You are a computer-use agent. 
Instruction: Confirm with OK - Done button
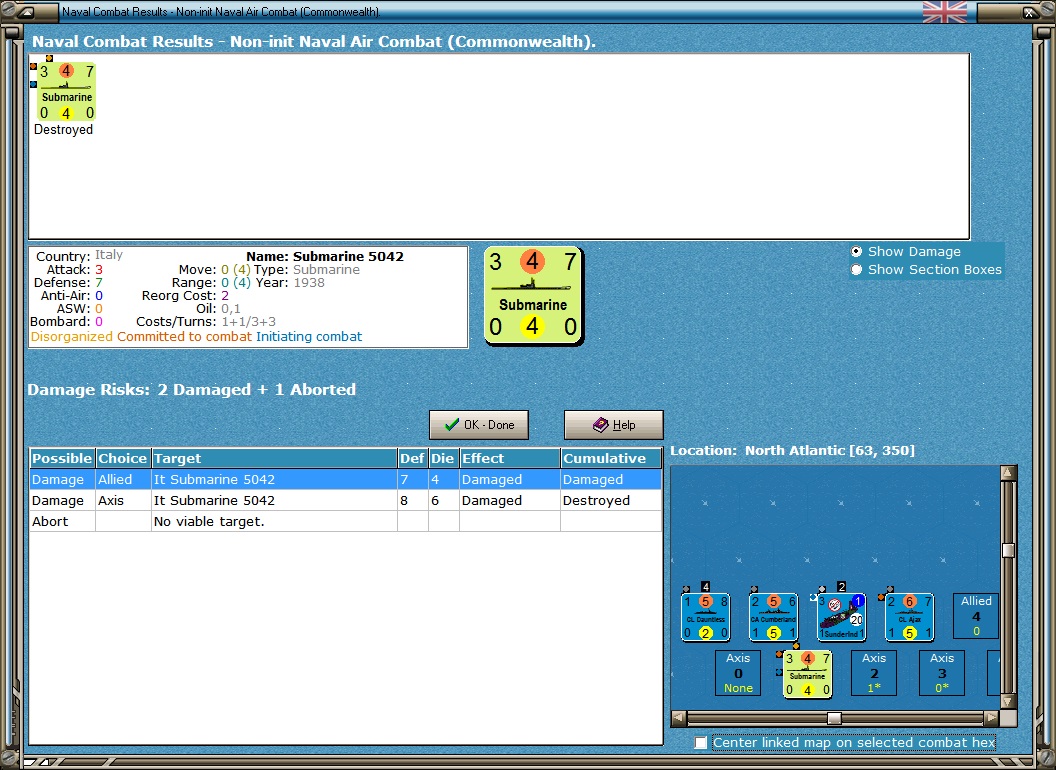[479, 424]
